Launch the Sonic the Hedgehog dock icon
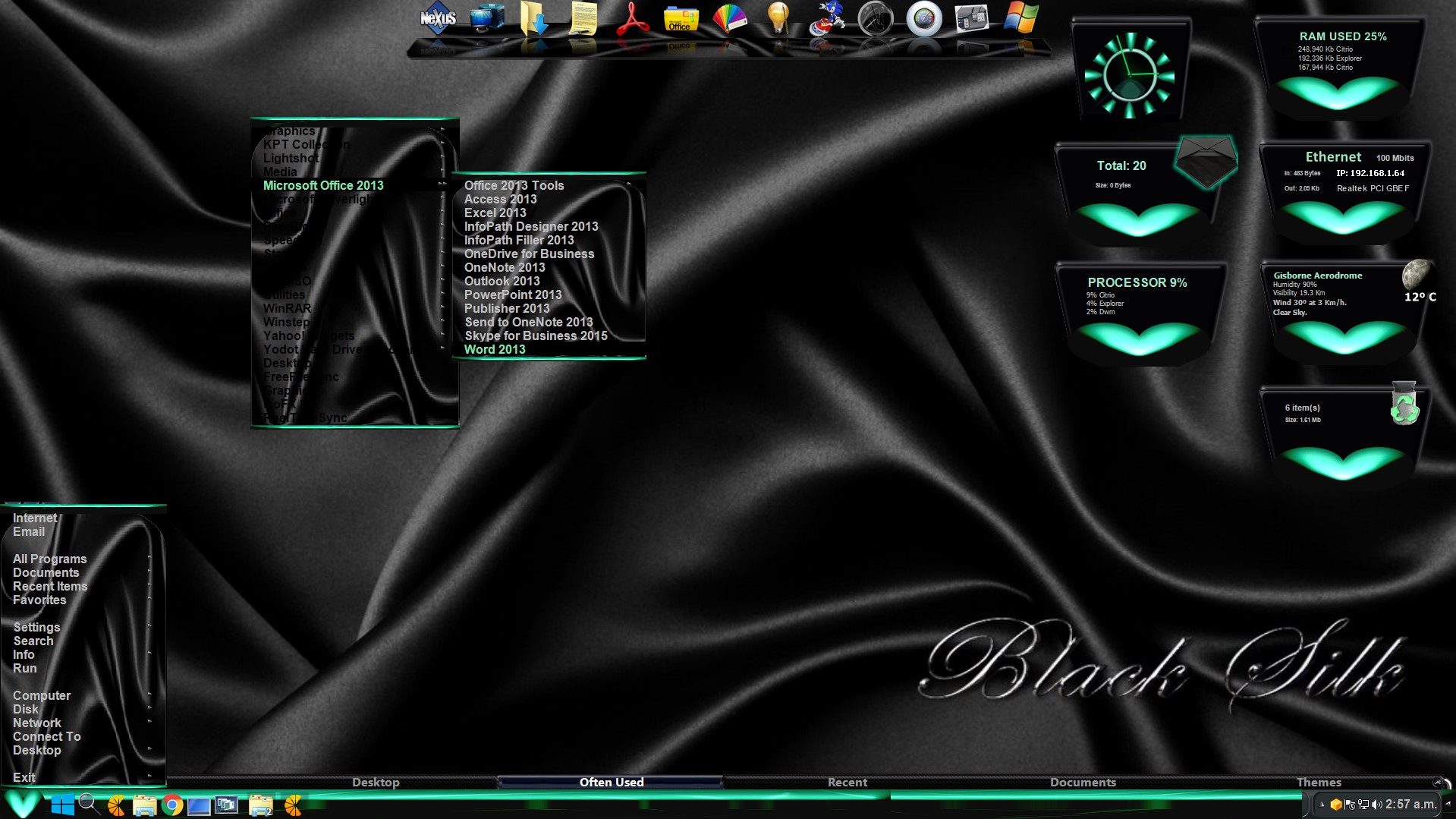 [826, 19]
